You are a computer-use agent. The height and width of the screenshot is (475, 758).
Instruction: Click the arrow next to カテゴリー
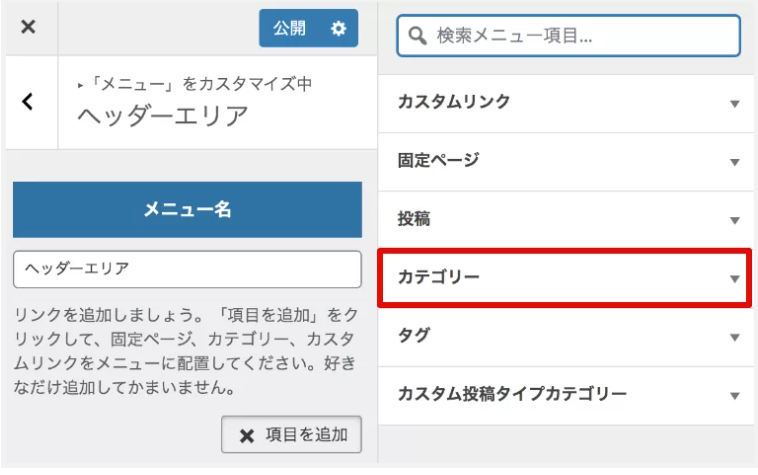pos(734,278)
